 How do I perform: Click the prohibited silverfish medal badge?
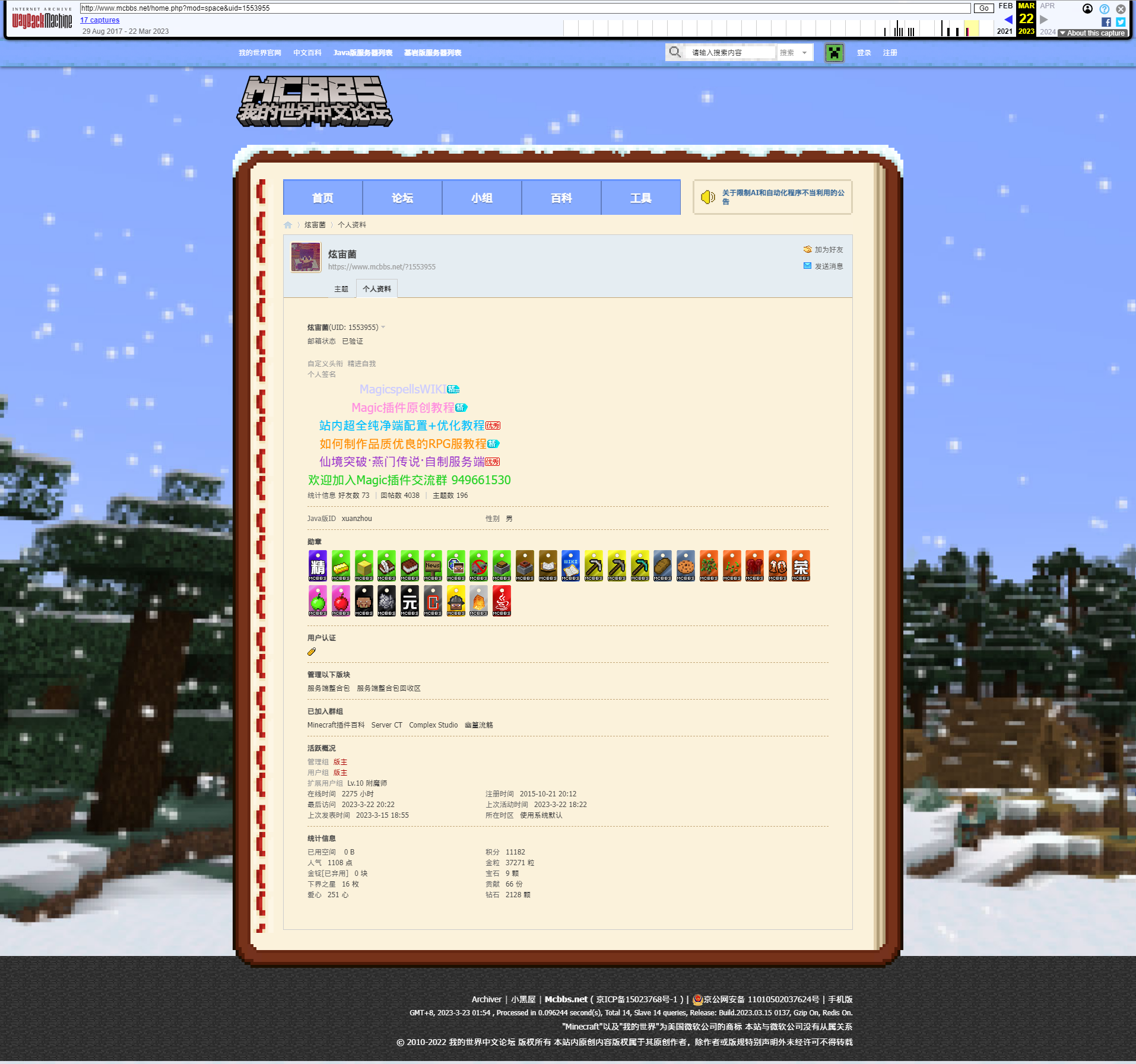pyautogui.click(x=478, y=566)
